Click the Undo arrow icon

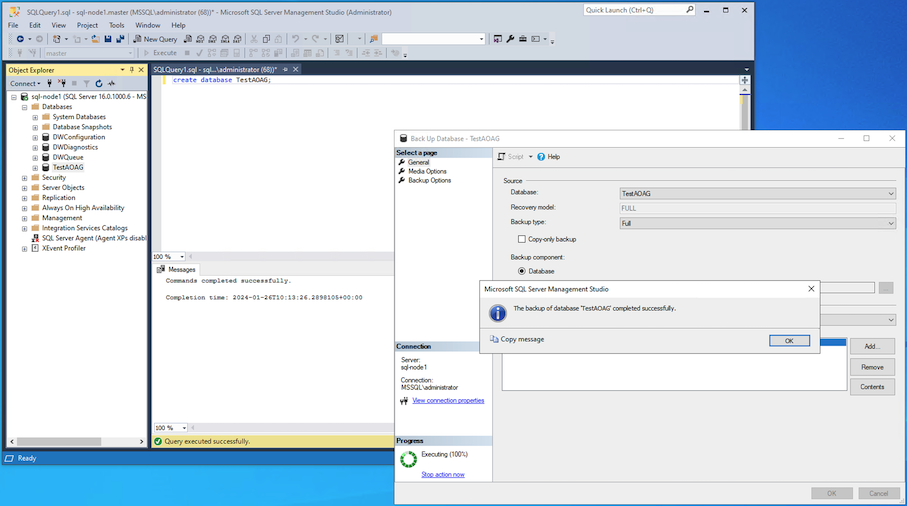point(296,39)
